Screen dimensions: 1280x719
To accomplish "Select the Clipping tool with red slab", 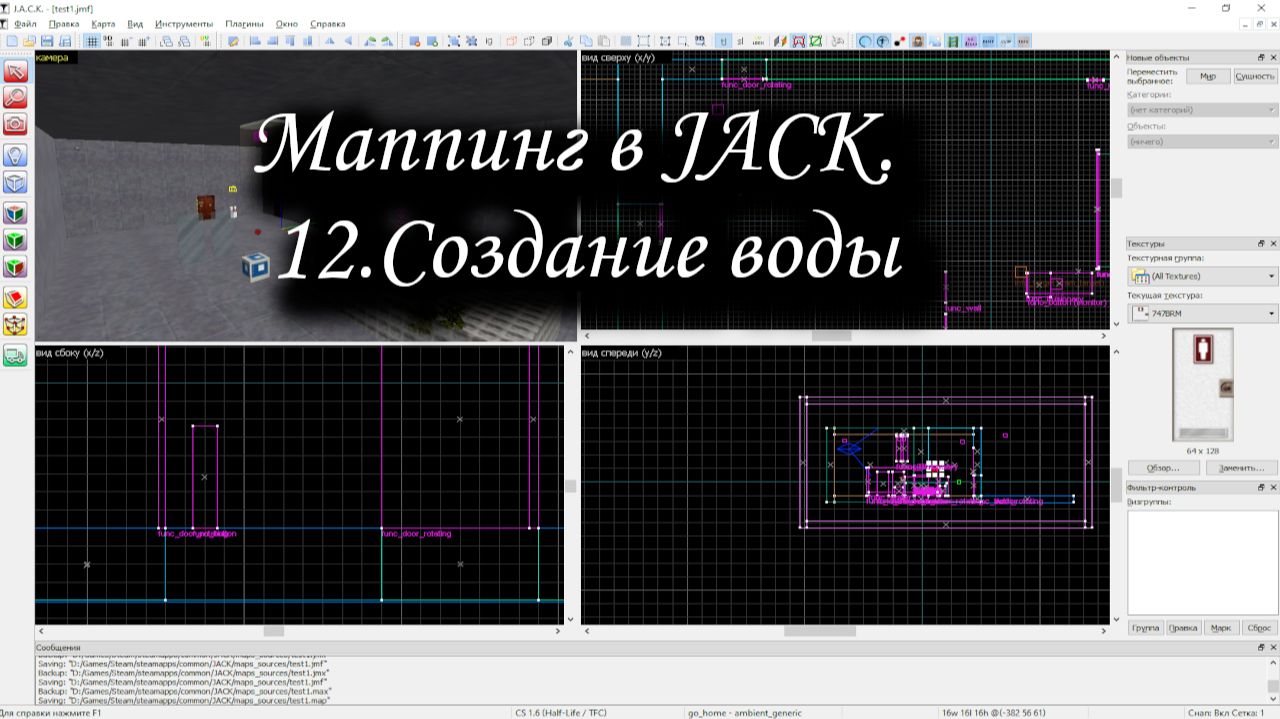I will click(x=15, y=298).
